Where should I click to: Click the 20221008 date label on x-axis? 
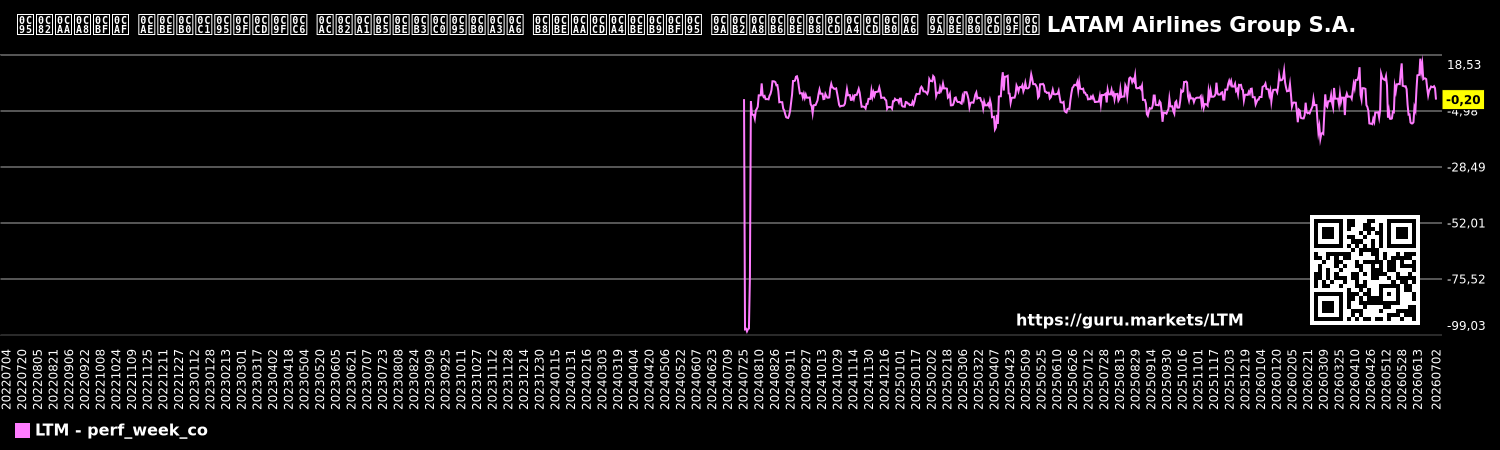pyautogui.click(x=101, y=378)
